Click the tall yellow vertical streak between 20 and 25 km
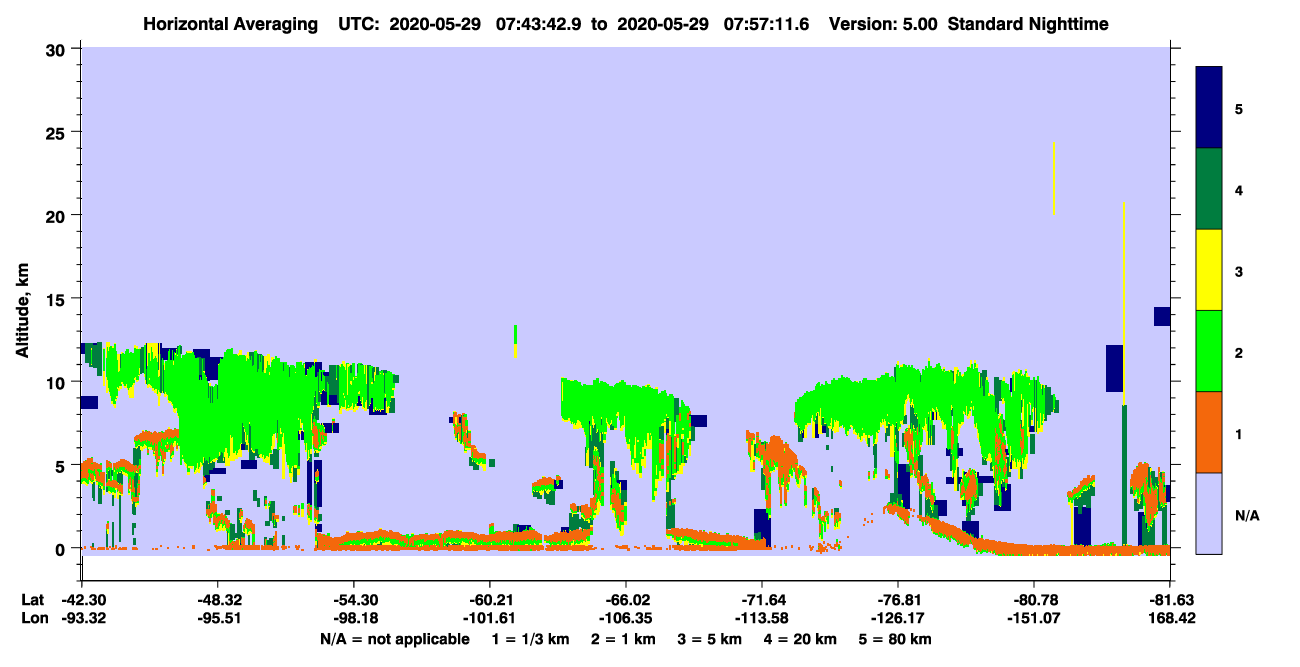1300x667 pixels. 1054,178
